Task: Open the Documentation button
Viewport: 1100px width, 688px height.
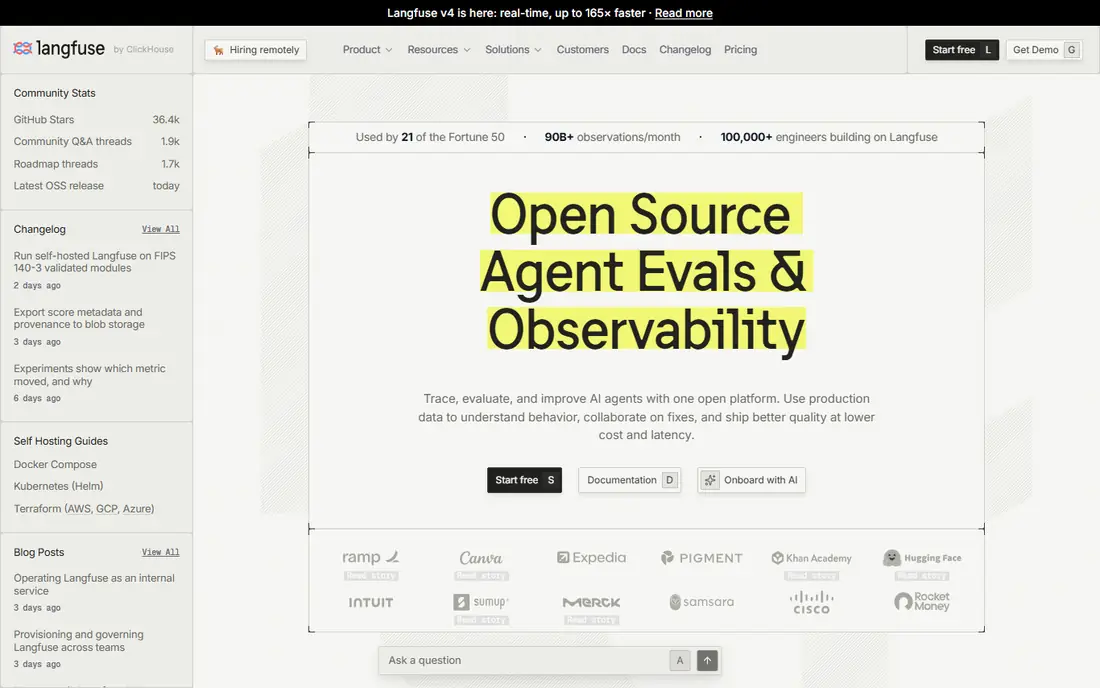Action: [629, 480]
